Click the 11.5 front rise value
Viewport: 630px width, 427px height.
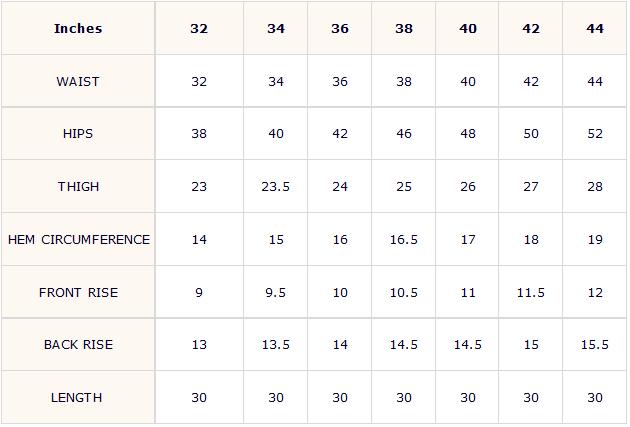point(531,293)
